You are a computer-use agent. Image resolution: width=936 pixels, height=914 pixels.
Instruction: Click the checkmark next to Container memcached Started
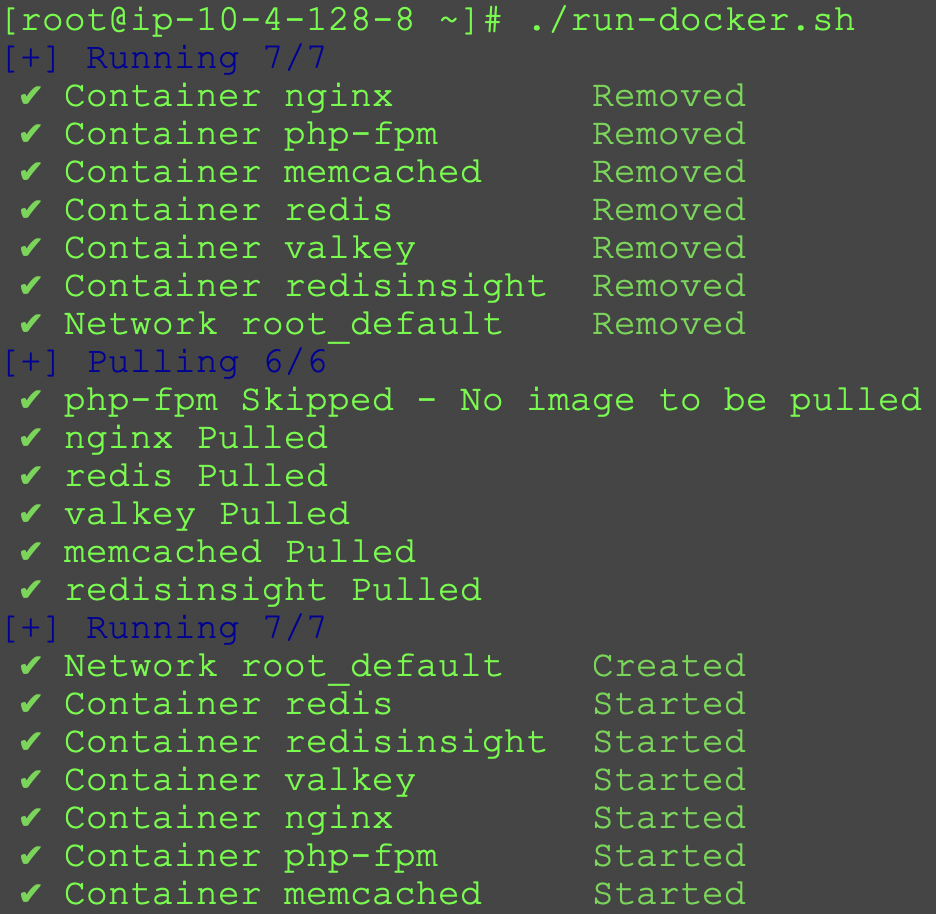pos(31,895)
